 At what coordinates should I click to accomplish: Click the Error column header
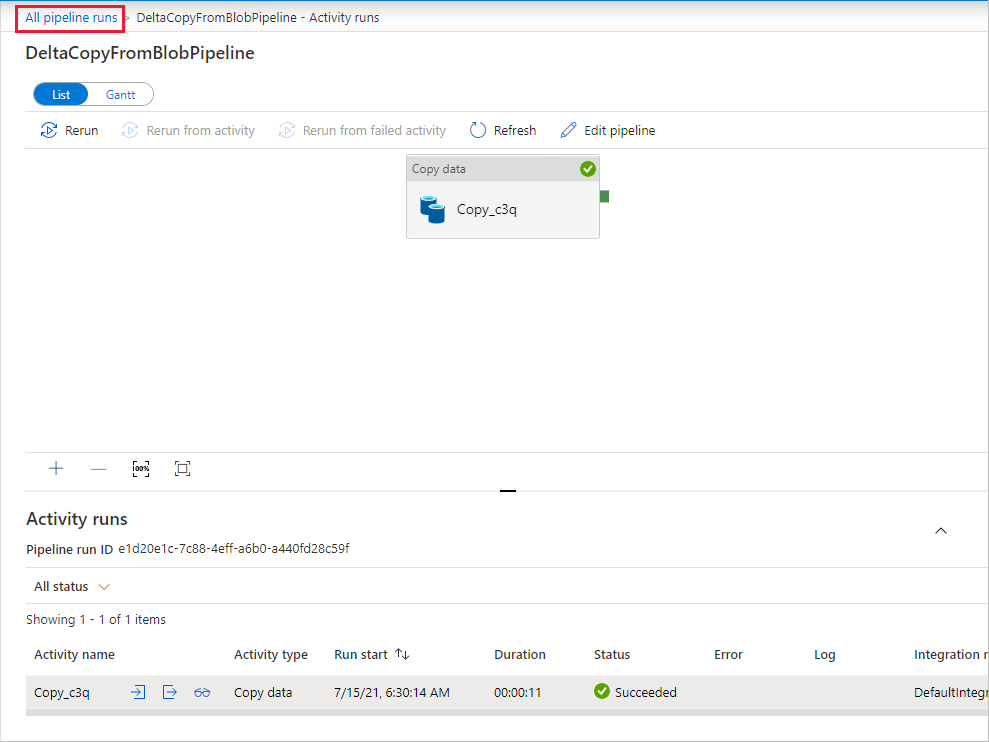point(729,654)
